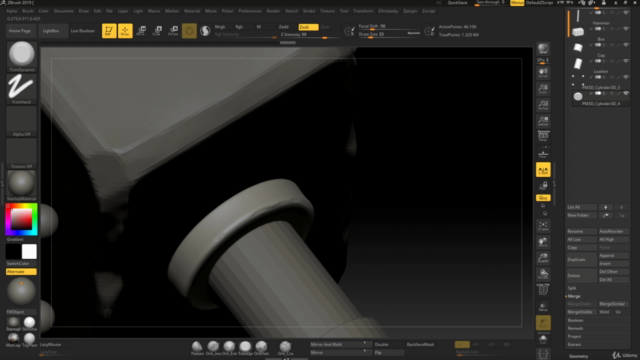Open the Preferences menu
640x360 pixels.
click(249, 11)
